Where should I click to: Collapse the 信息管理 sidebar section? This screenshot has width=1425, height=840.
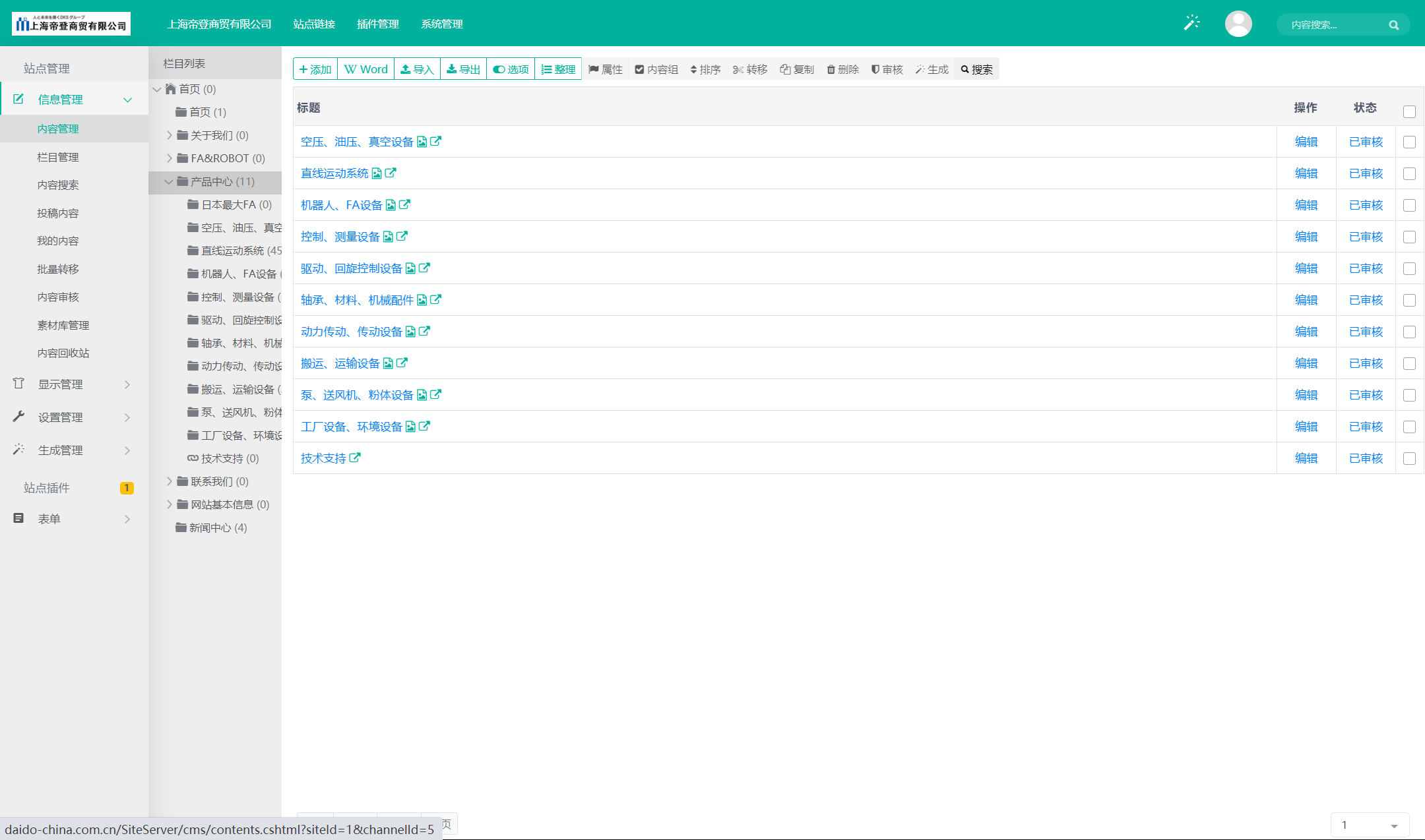tap(74, 99)
